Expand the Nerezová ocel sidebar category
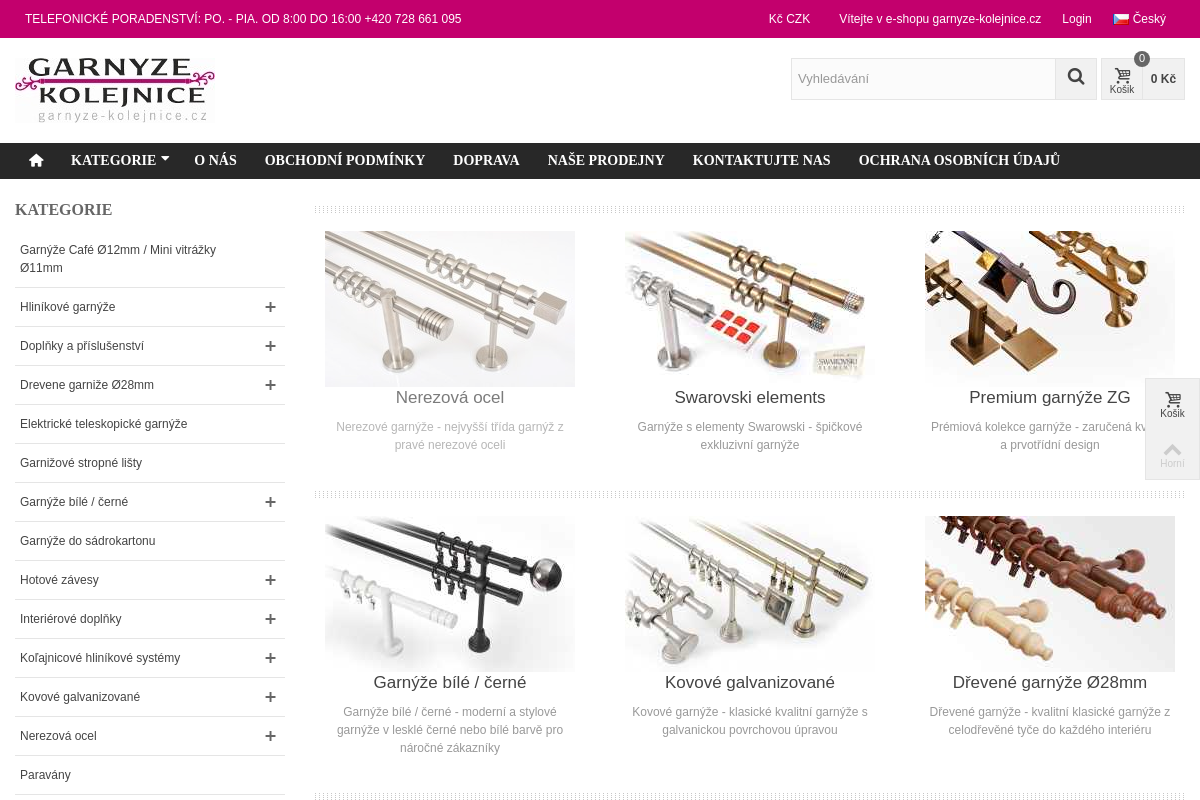 [x=270, y=736]
